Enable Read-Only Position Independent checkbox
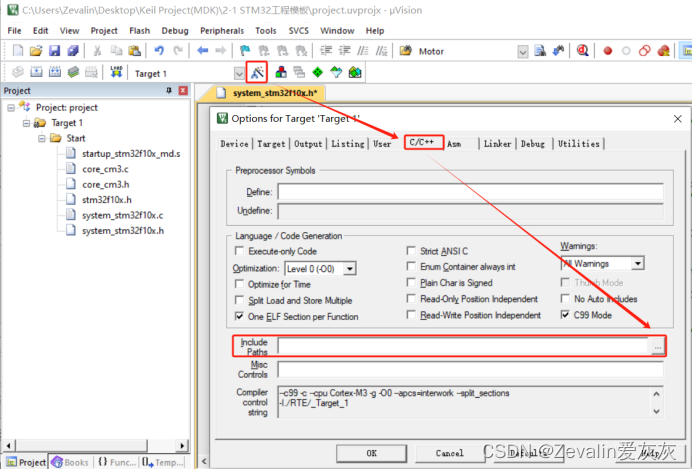This screenshot has height=470, width=692. click(x=411, y=299)
